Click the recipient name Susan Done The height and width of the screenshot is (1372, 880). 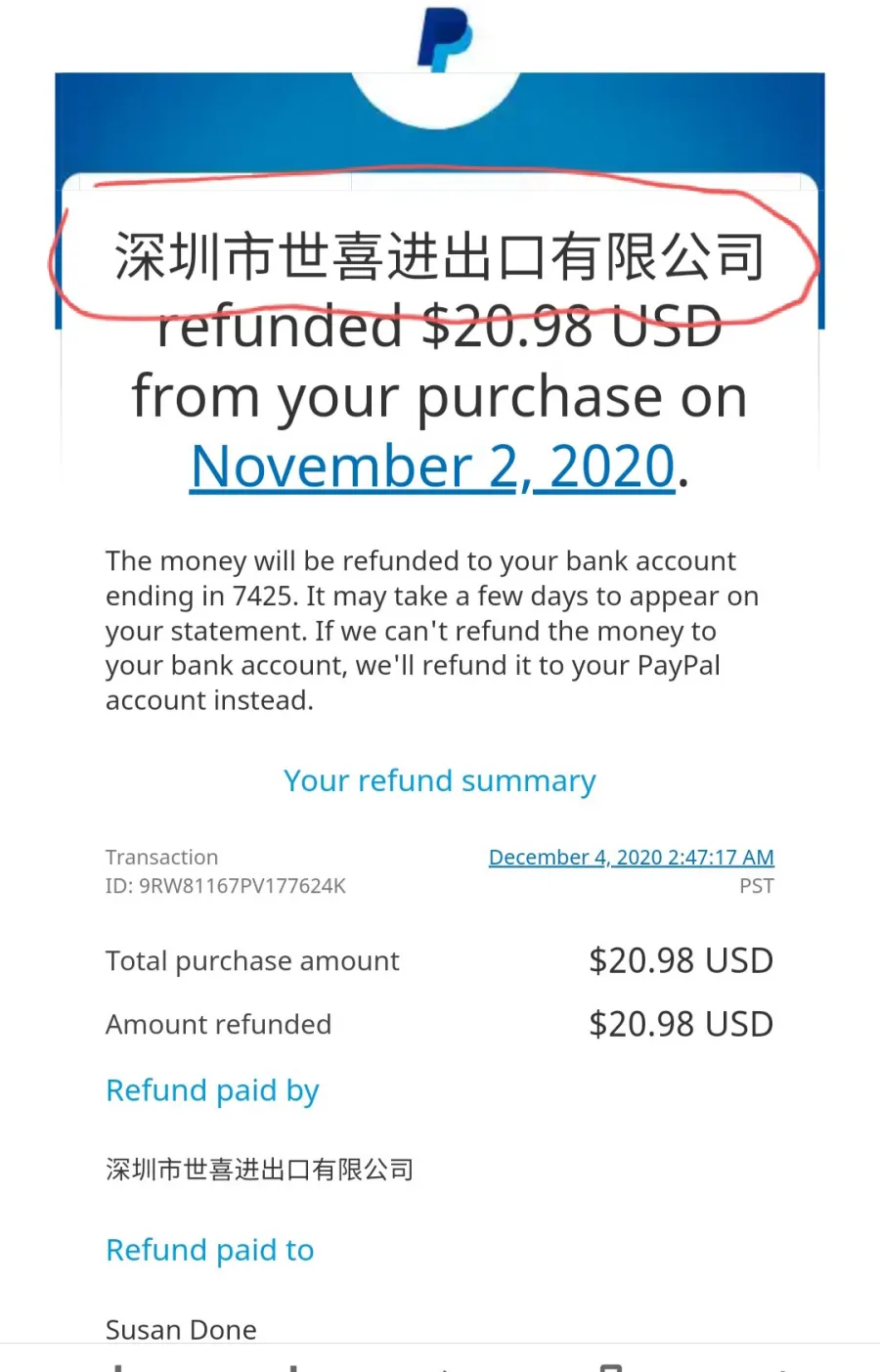[181, 1329]
